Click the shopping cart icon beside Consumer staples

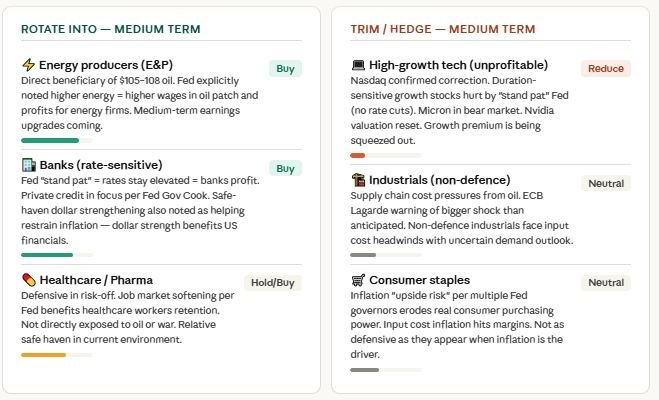pyautogui.click(x=358, y=280)
